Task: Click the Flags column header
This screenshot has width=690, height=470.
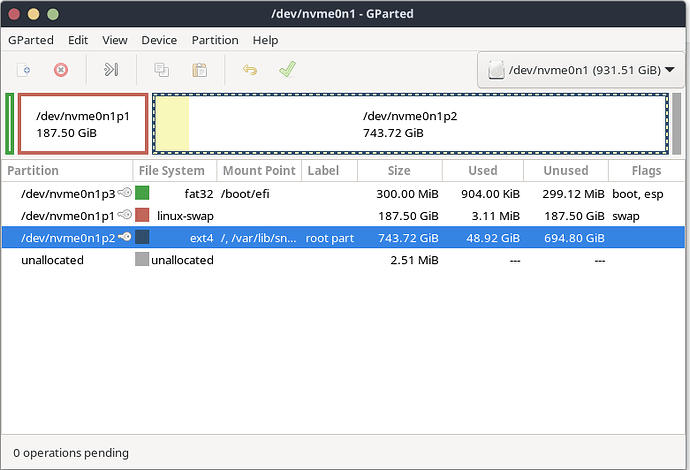Action: point(646,171)
